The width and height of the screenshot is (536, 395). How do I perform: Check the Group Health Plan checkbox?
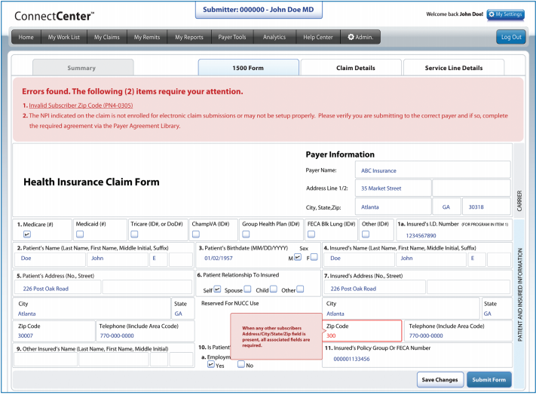coord(246,234)
